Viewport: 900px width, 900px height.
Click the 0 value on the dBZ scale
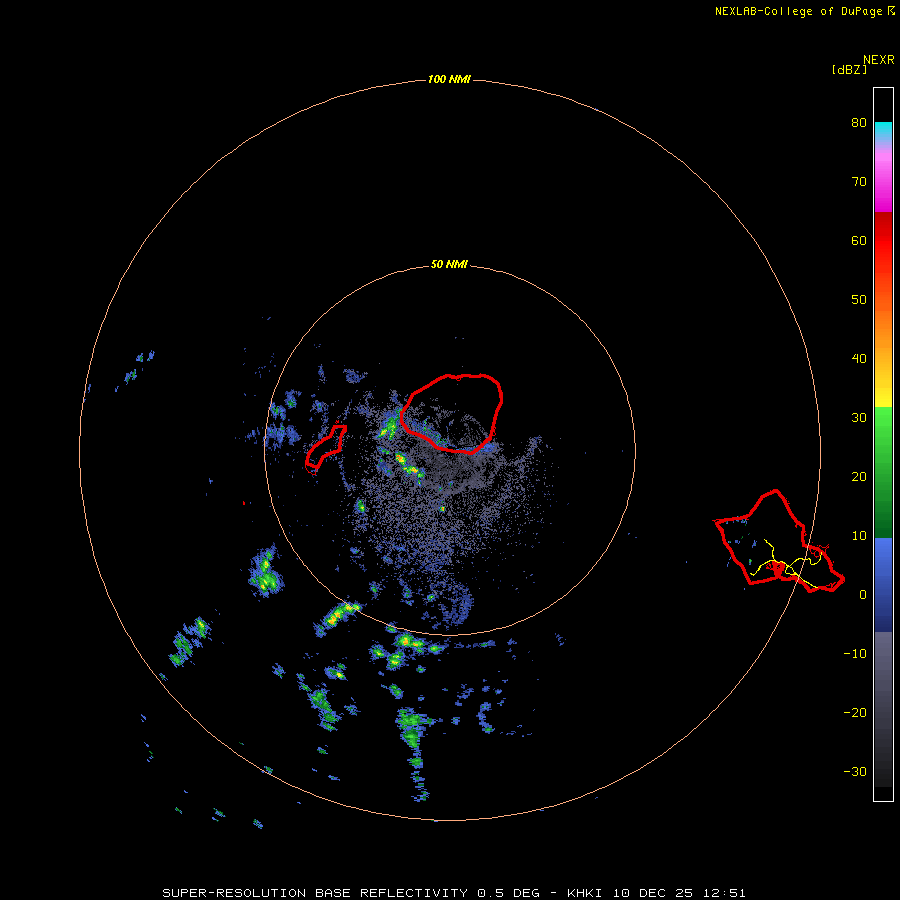[863, 595]
